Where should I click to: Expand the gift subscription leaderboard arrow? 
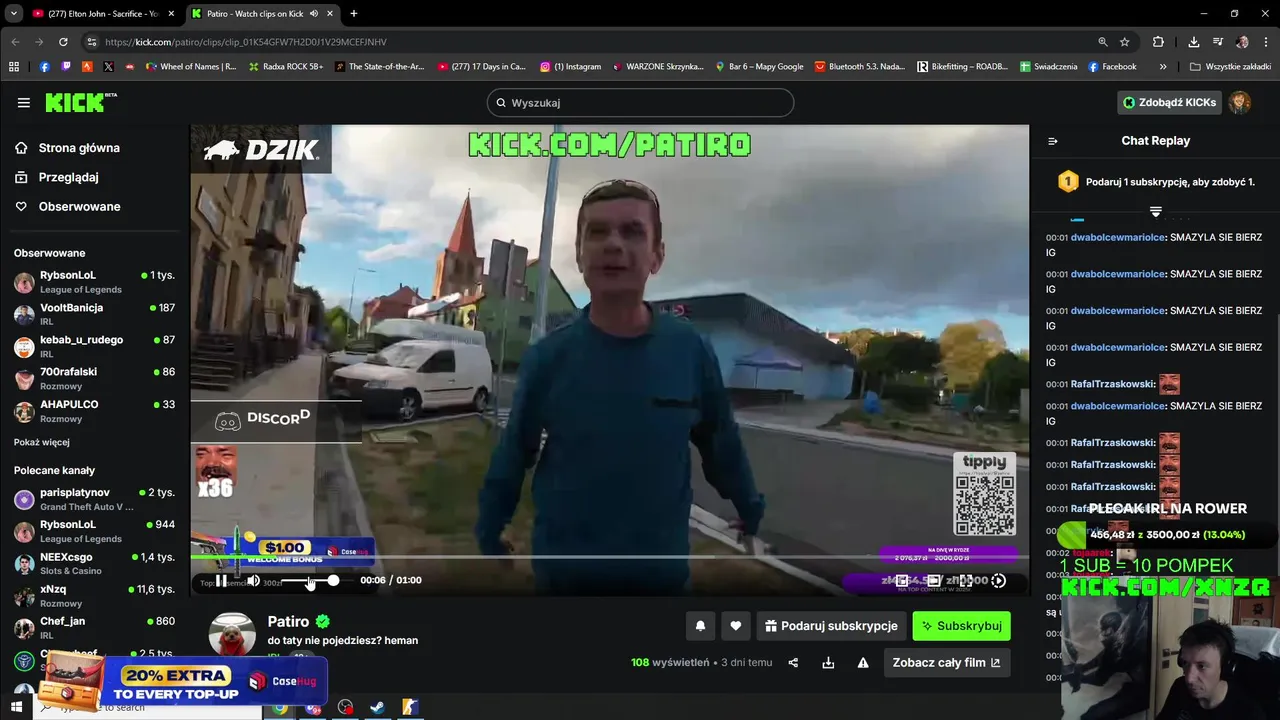(x=1155, y=211)
